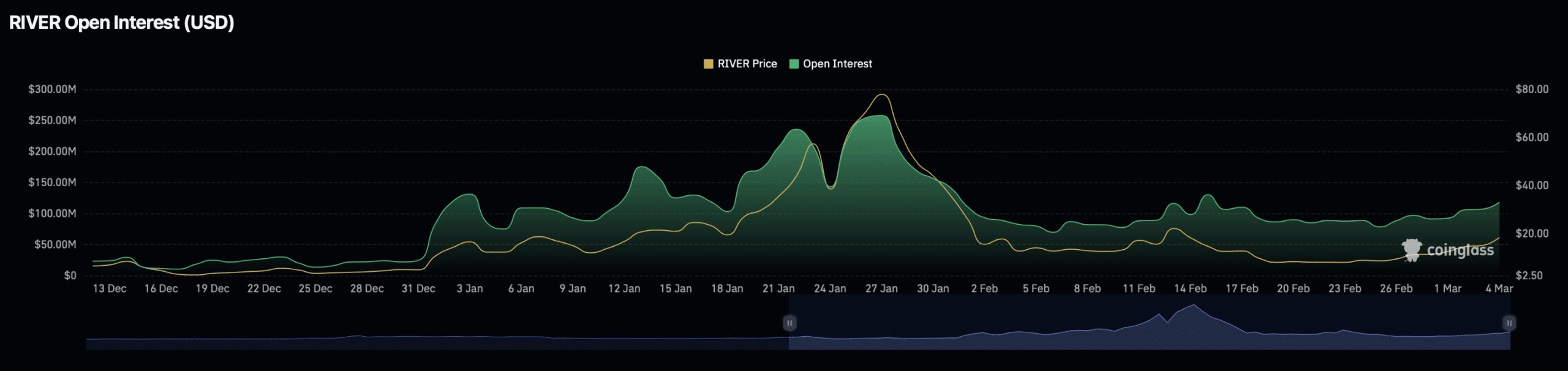Click the 3 Jan x-axis label

[x=469, y=288]
